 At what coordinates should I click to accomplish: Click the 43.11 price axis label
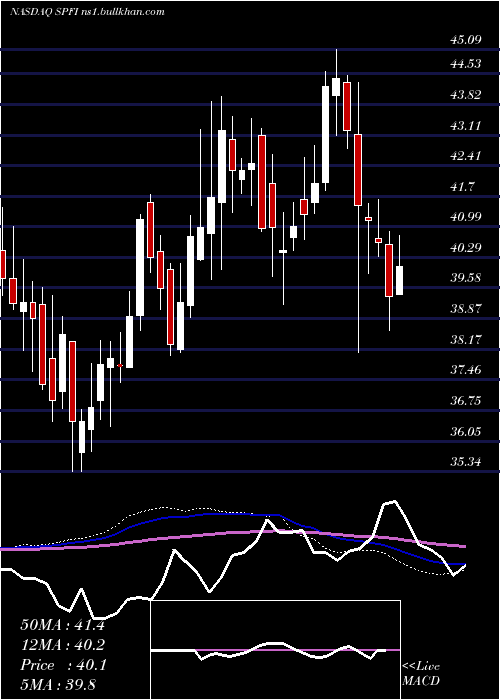466,126
